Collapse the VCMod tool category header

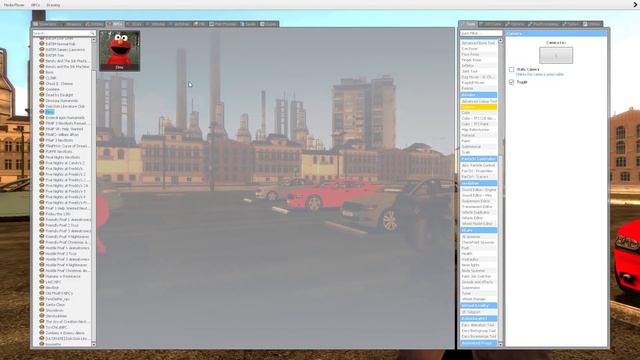point(479,230)
